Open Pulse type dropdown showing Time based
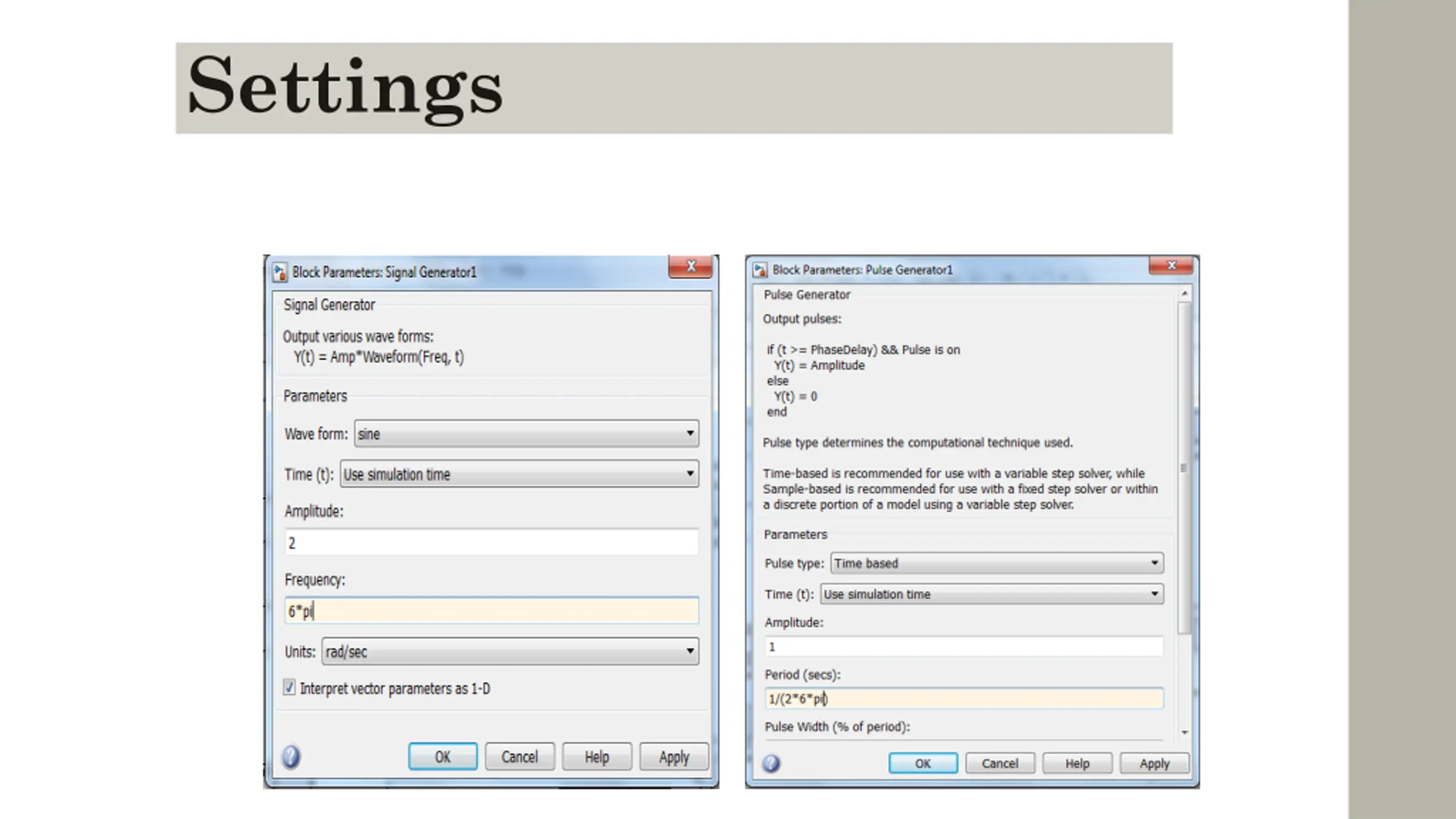The height and width of the screenshot is (819, 1456). point(996,563)
